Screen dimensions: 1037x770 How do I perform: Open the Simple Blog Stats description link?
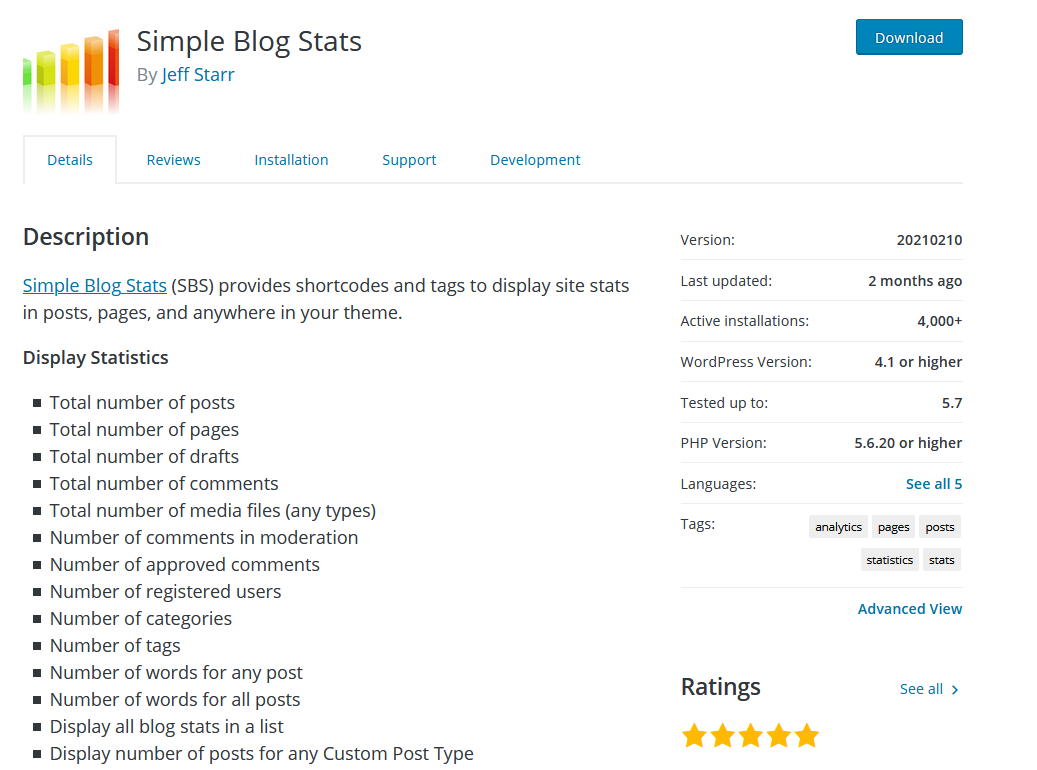coord(94,285)
